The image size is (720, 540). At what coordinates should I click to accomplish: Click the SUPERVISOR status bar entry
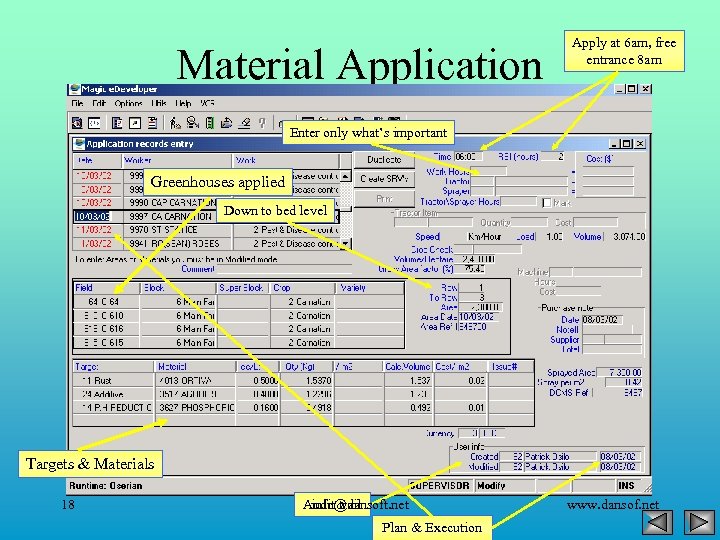coord(439,485)
